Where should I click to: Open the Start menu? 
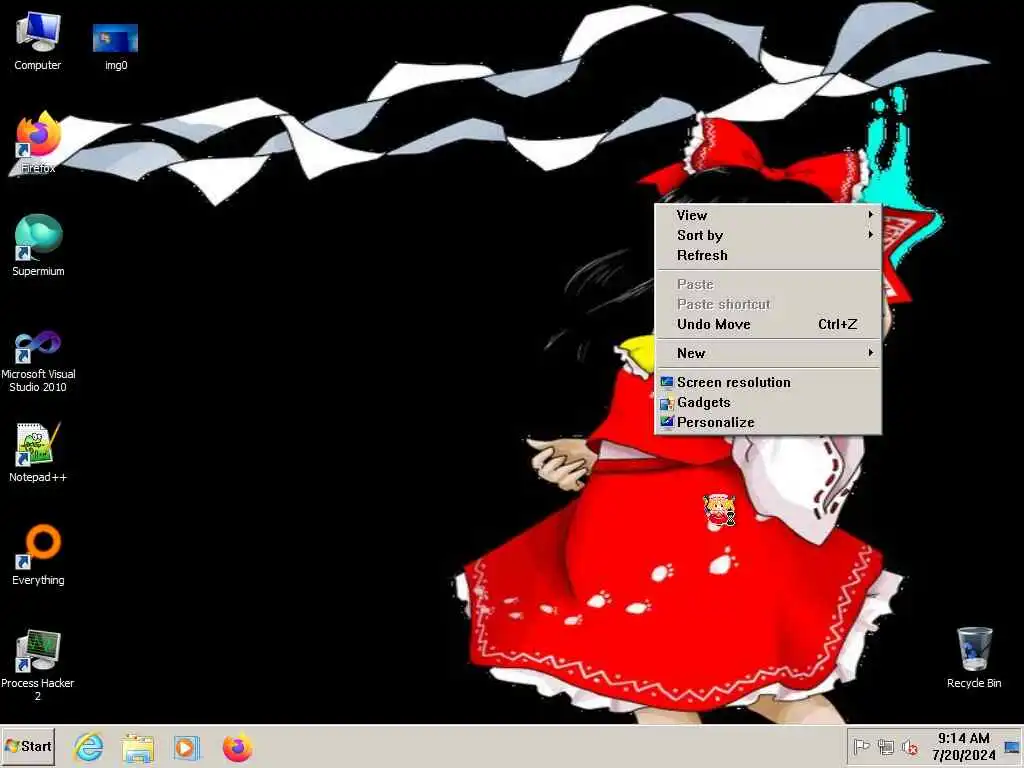(28, 746)
